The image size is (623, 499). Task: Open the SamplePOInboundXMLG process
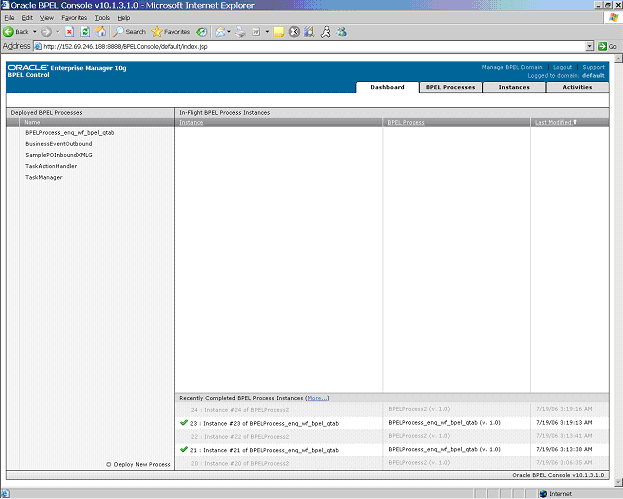click(x=59, y=155)
